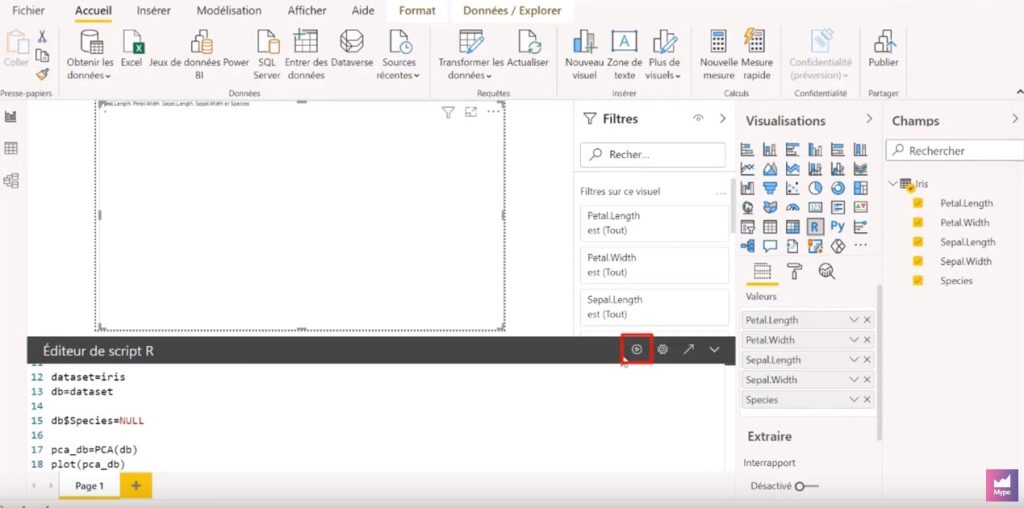Toggle Filtres pane visibility eye icon
1024x508 pixels.
[x=698, y=118]
